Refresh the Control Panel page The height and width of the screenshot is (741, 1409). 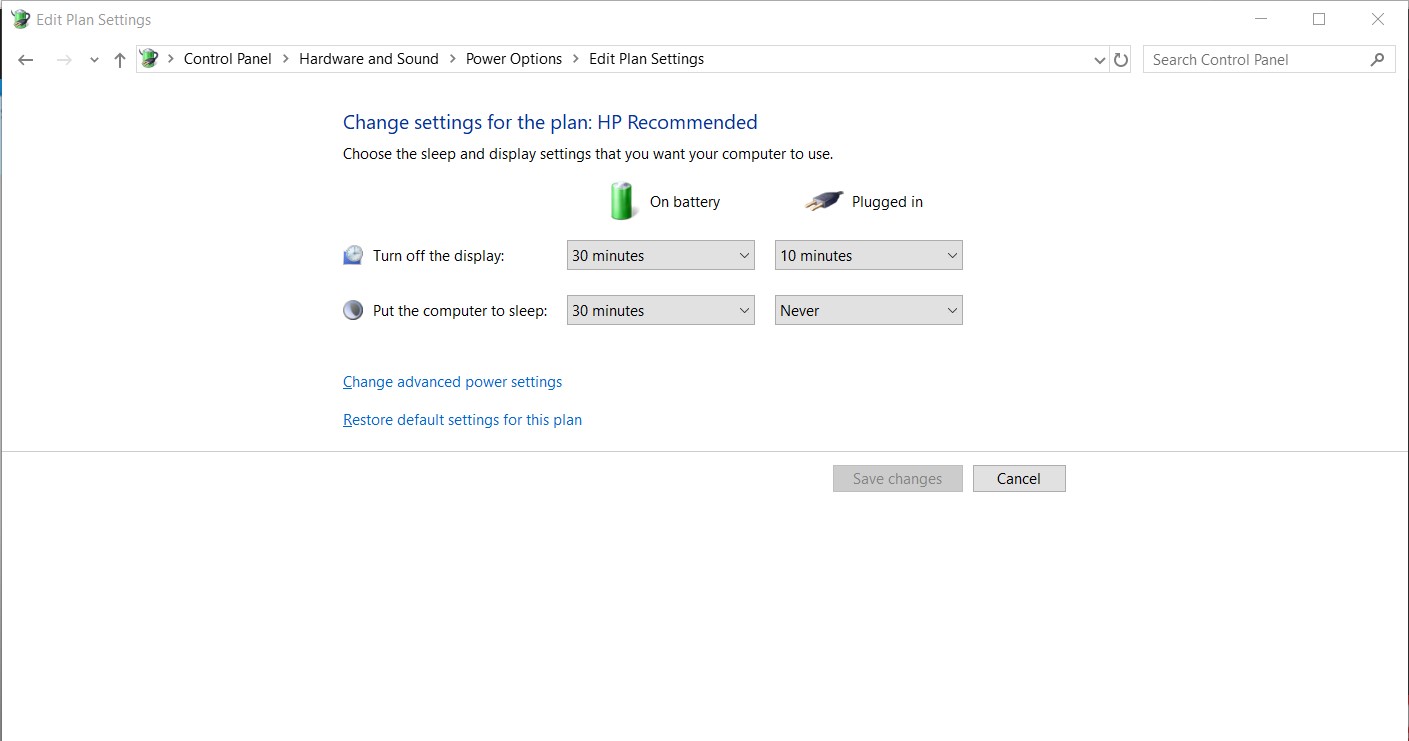coord(1121,60)
